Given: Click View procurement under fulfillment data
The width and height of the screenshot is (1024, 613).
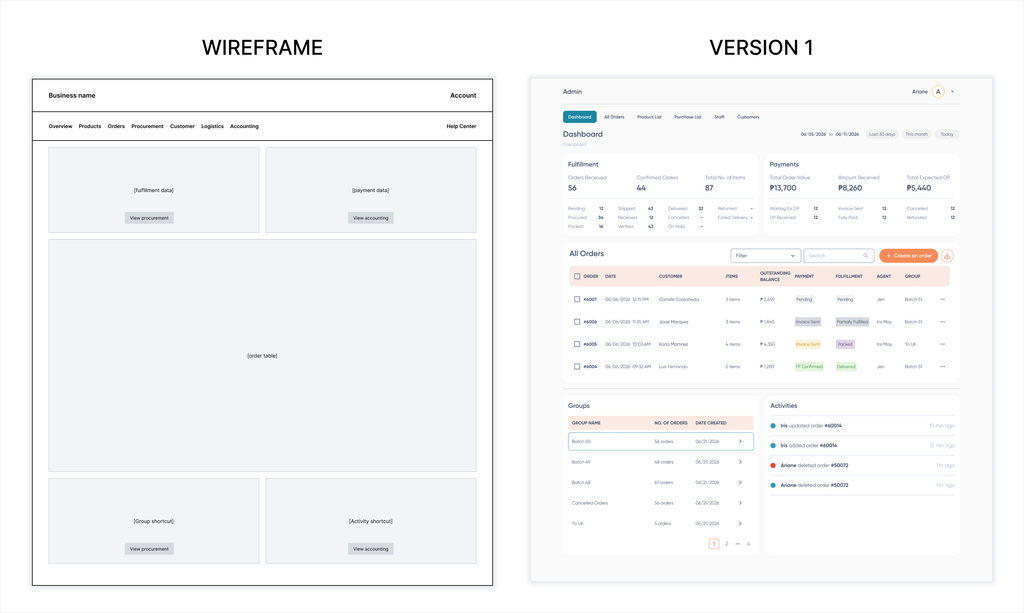Looking at the screenshot, I should 149,218.
